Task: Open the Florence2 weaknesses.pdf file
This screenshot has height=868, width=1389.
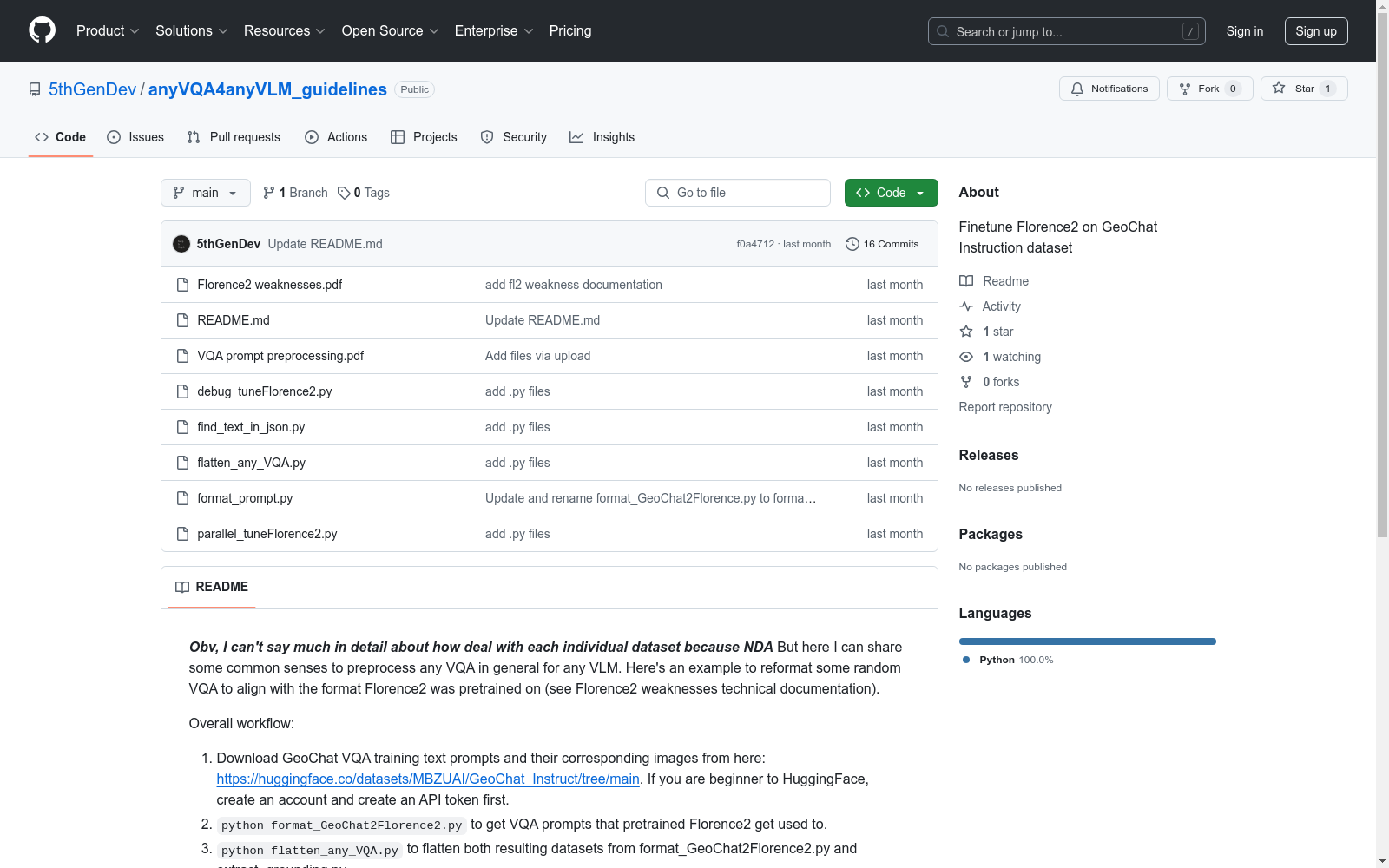Action: point(270,285)
